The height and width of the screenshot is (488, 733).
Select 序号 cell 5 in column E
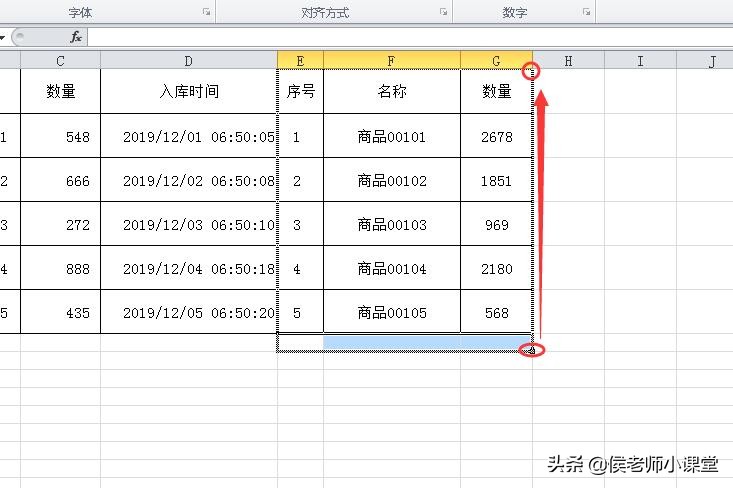(x=300, y=312)
